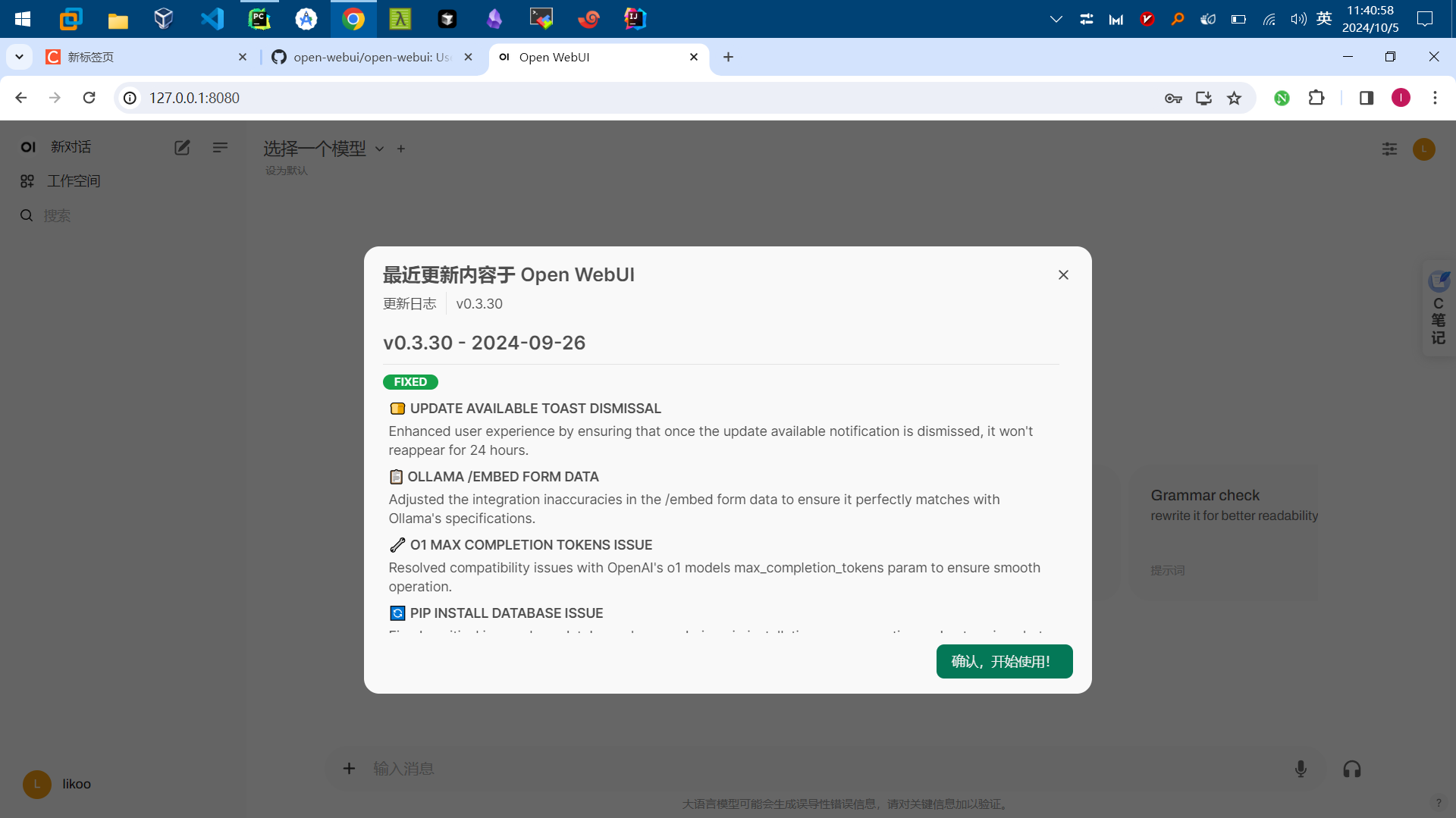Toggle the sidebar collapse icon
Image resolution: width=1456 pixels, height=818 pixels.
tap(220, 148)
